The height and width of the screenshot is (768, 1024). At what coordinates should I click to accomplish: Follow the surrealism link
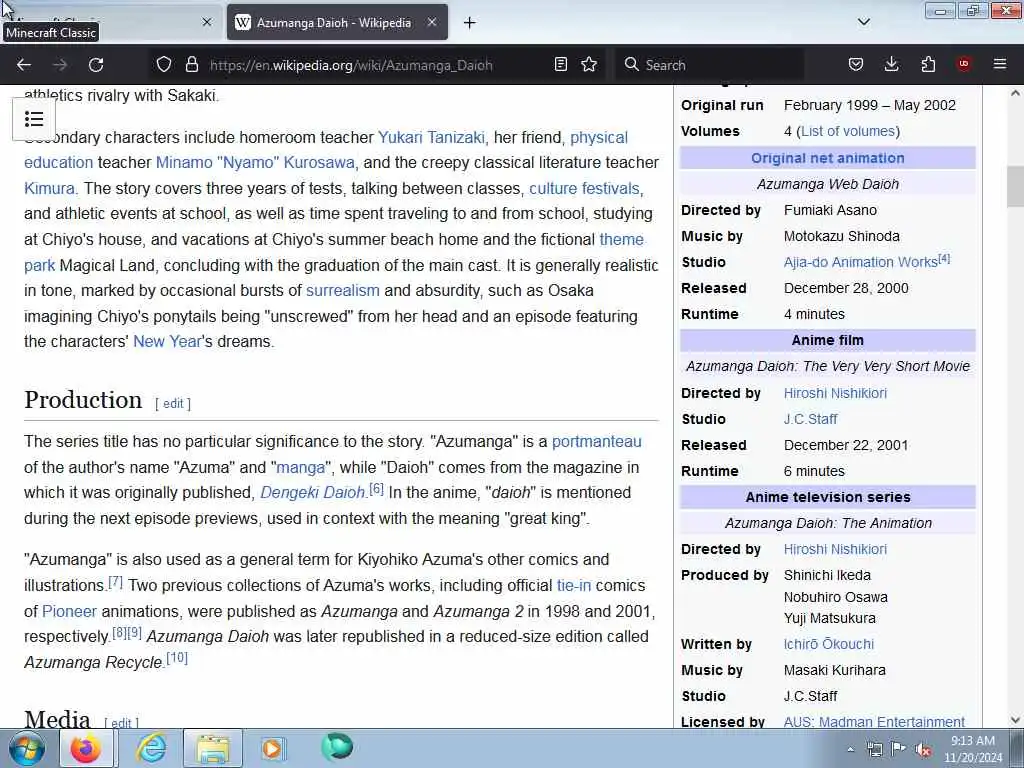point(342,290)
